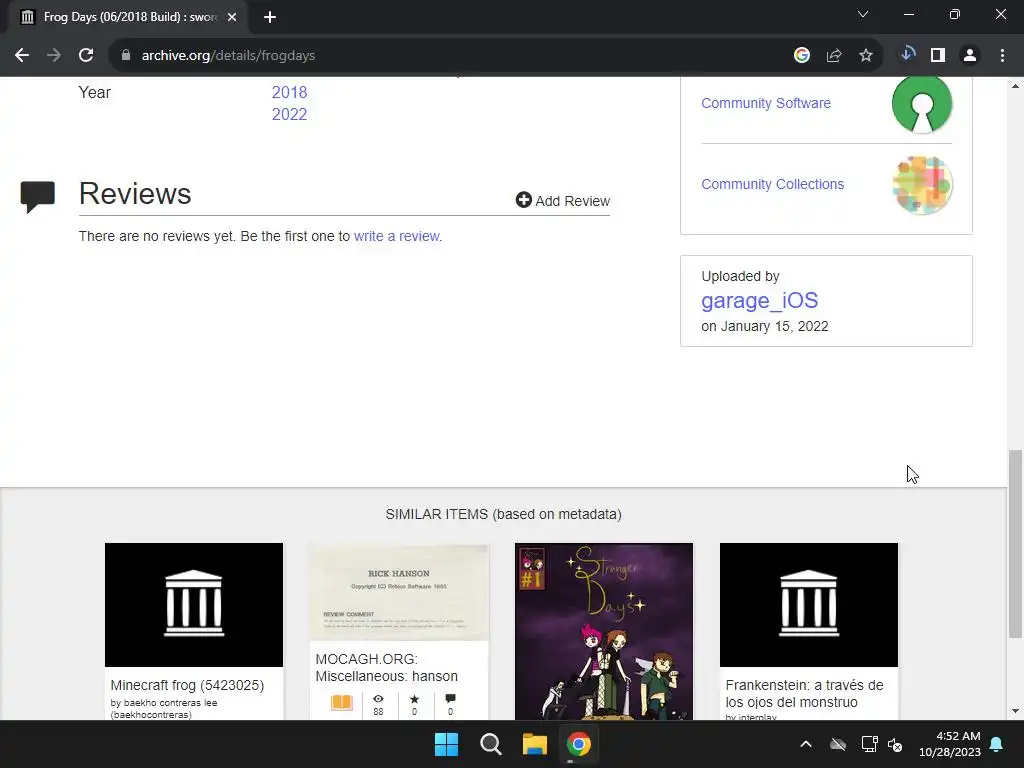Image resolution: width=1024 pixels, height=768 pixels.
Task: Expand the tab search chevron
Action: [863, 14]
